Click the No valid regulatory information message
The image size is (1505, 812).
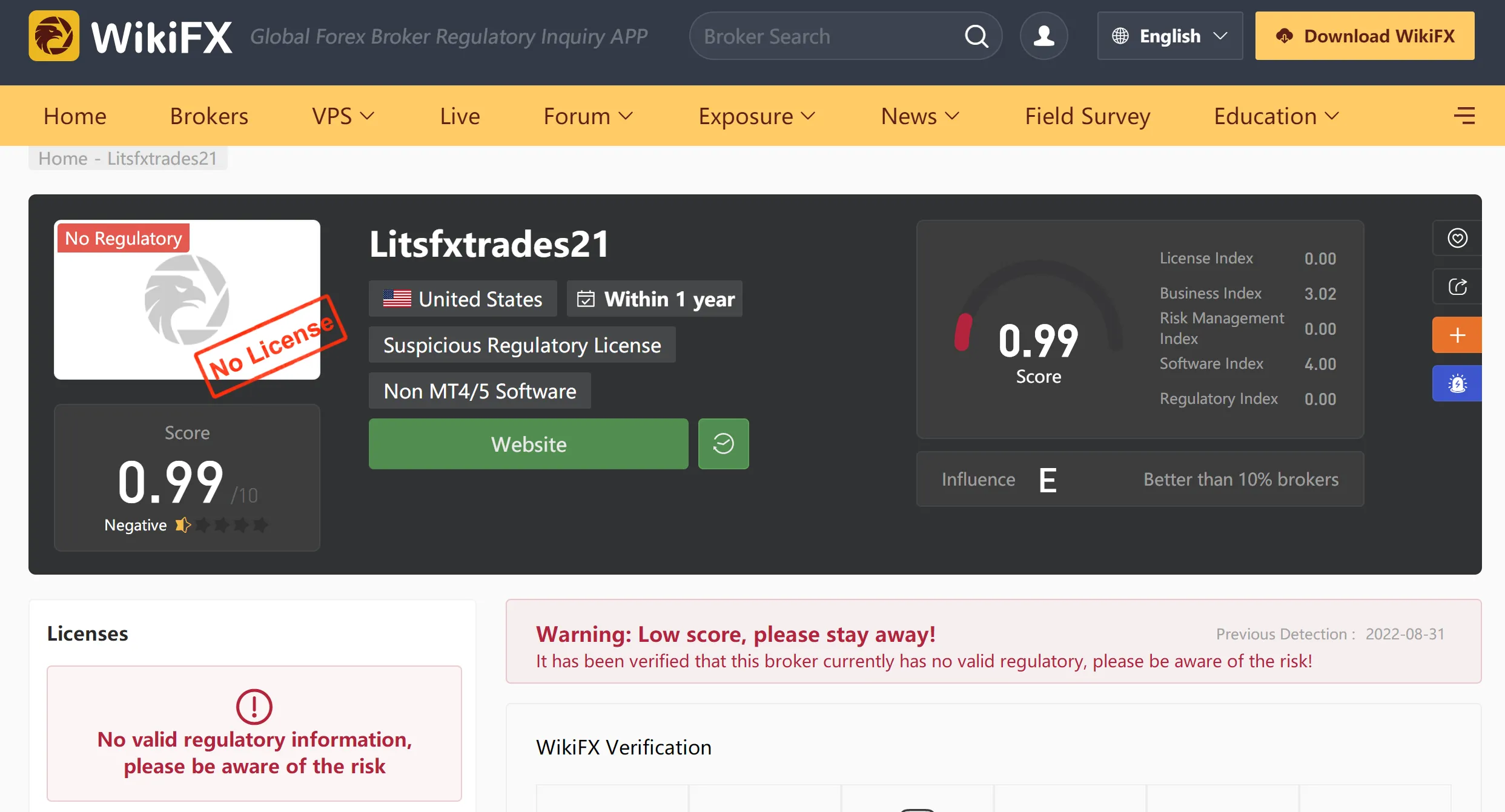click(254, 753)
